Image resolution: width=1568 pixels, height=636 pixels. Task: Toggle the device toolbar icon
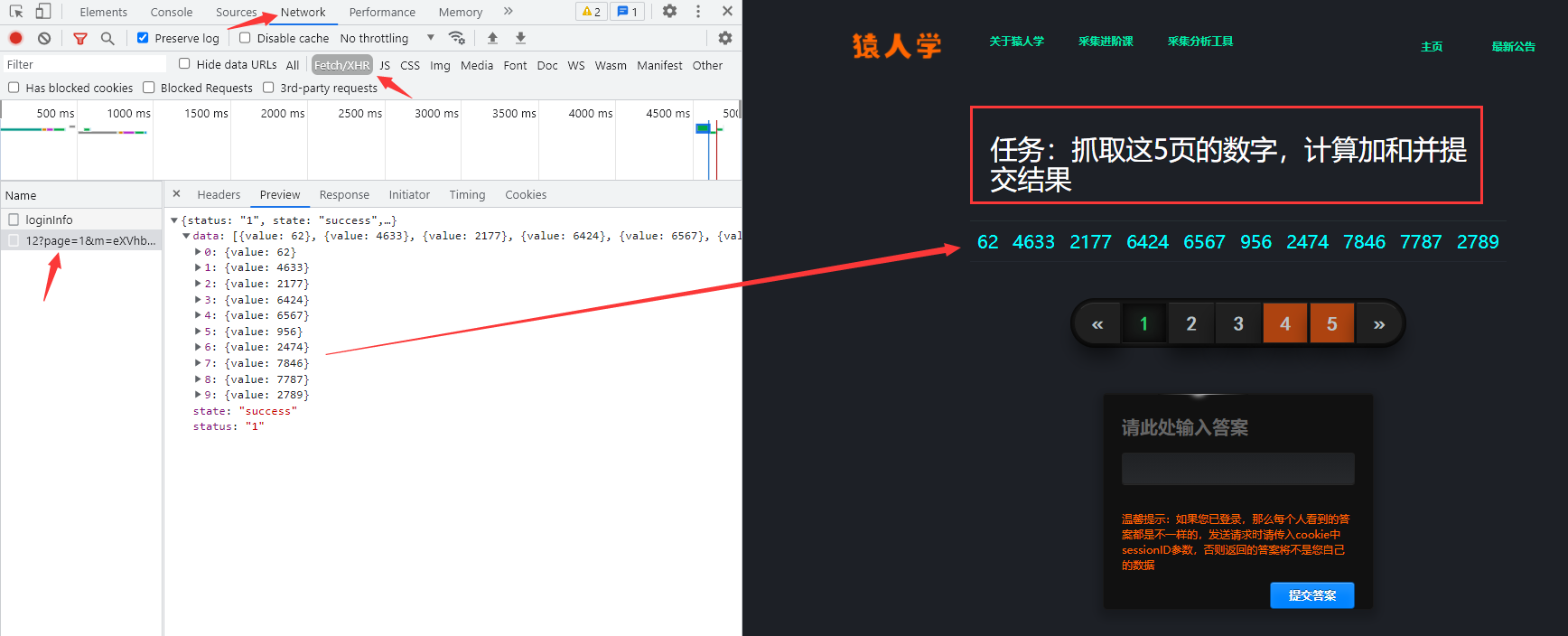pos(43,12)
